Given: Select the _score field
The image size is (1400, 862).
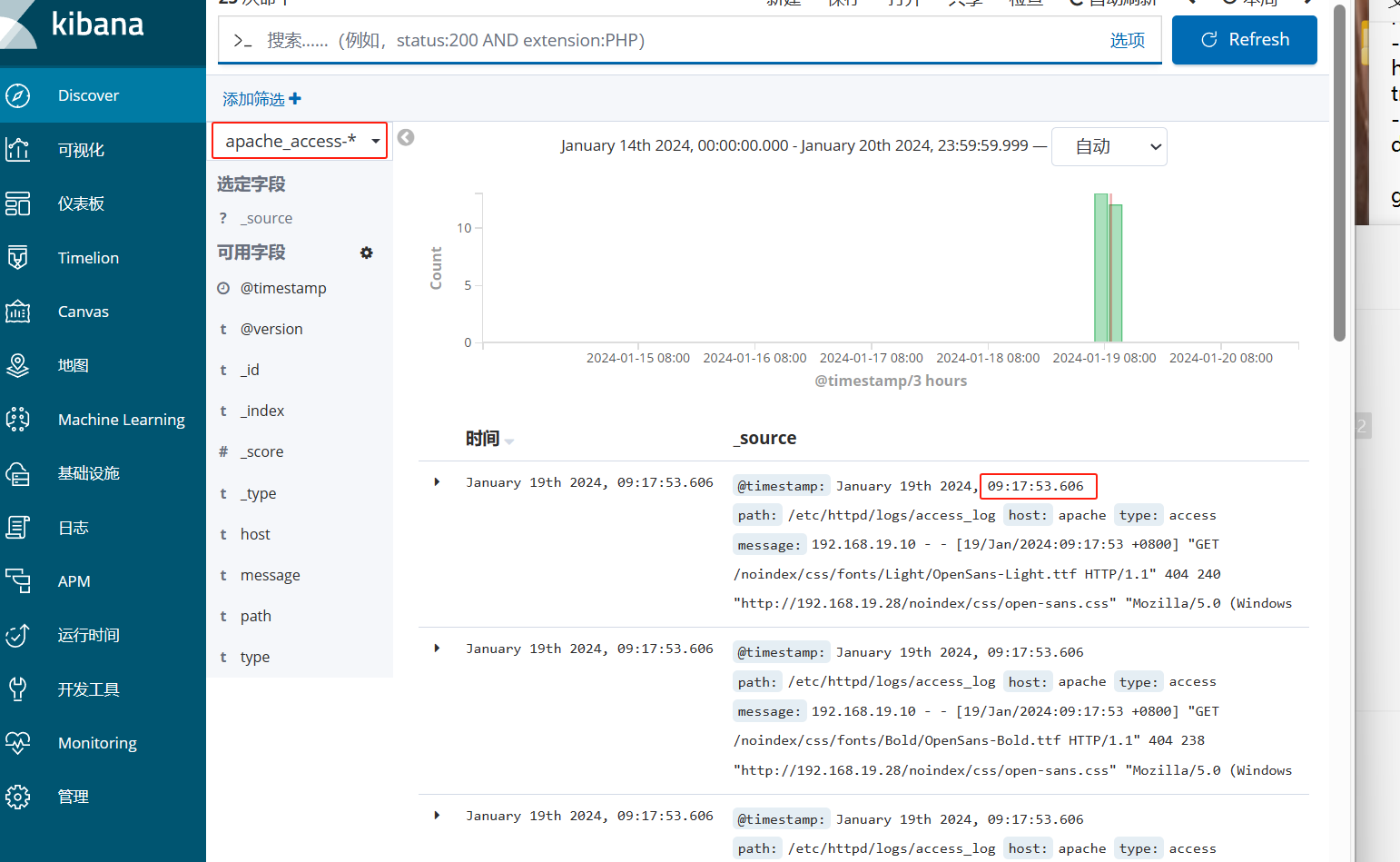Looking at the screenshot, I should 261,451.
